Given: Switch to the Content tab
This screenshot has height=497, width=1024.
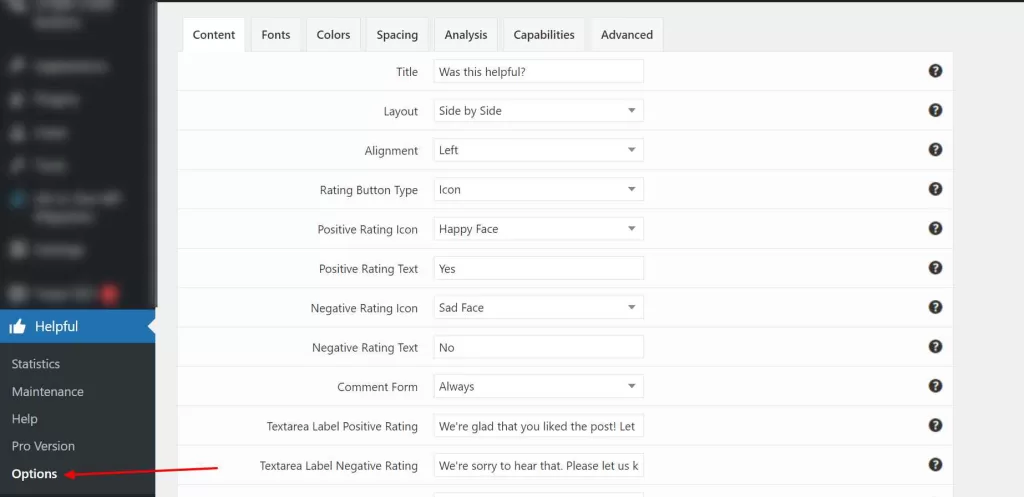Looking at the screenshot, I should 214,35.
